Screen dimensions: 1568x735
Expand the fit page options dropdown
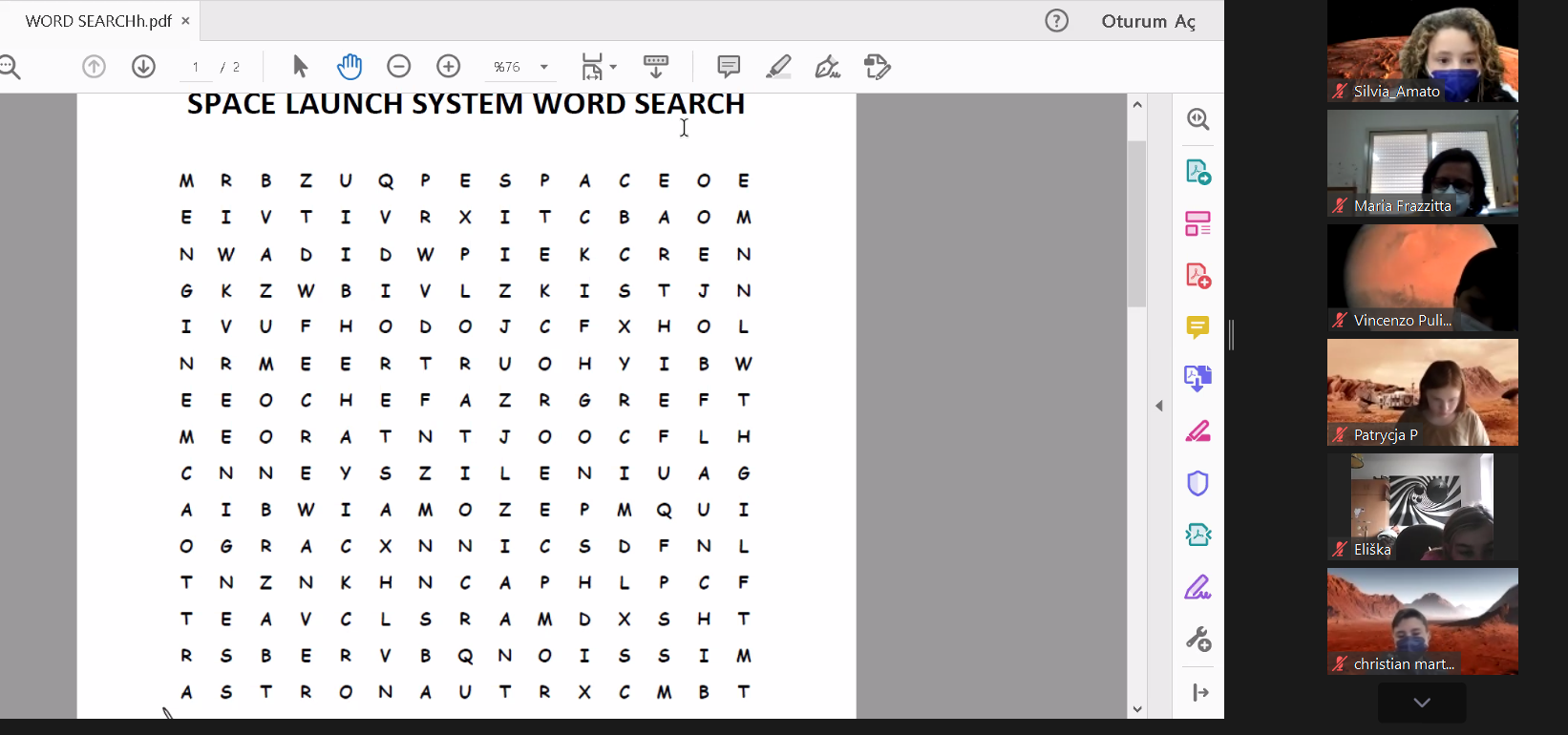[x=613, y=67]
